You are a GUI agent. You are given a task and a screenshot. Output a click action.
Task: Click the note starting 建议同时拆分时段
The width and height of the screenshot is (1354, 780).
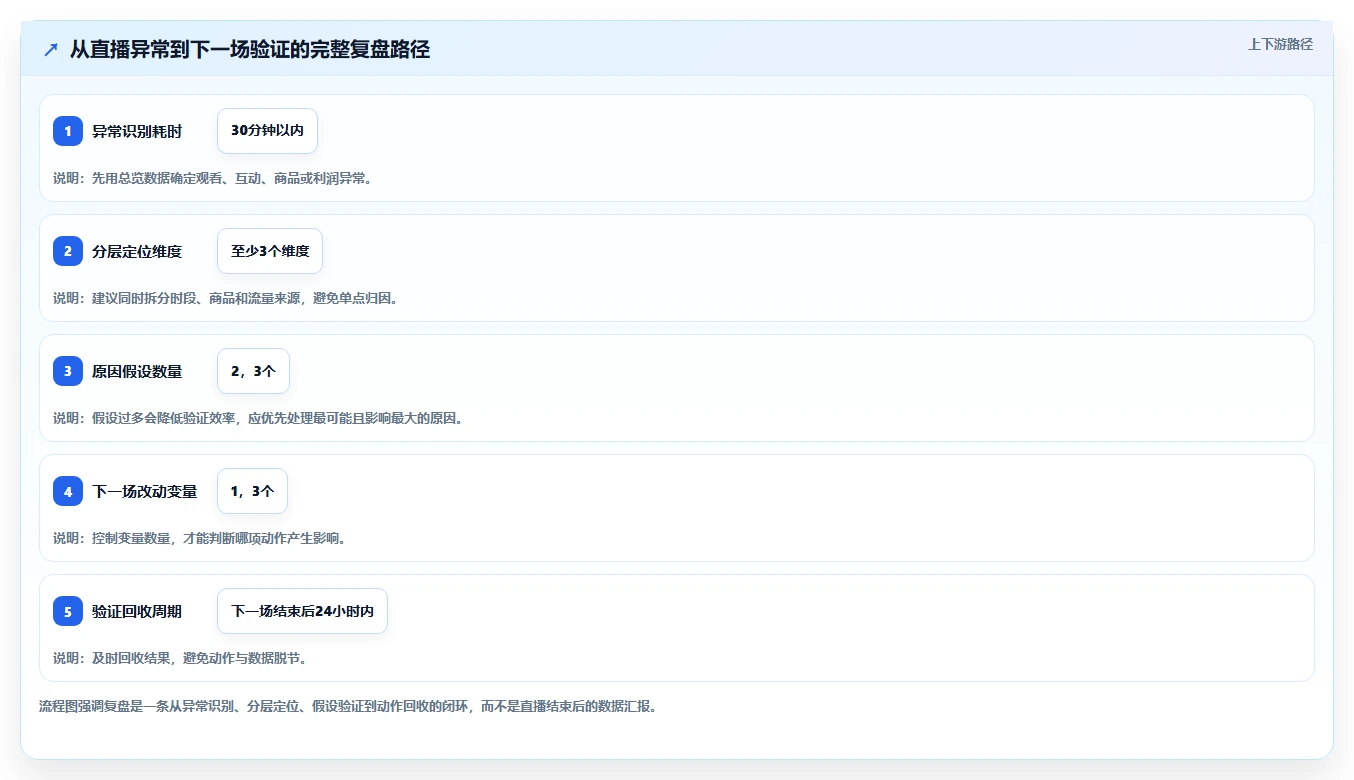pyautogui.click(x=226, y=298)
